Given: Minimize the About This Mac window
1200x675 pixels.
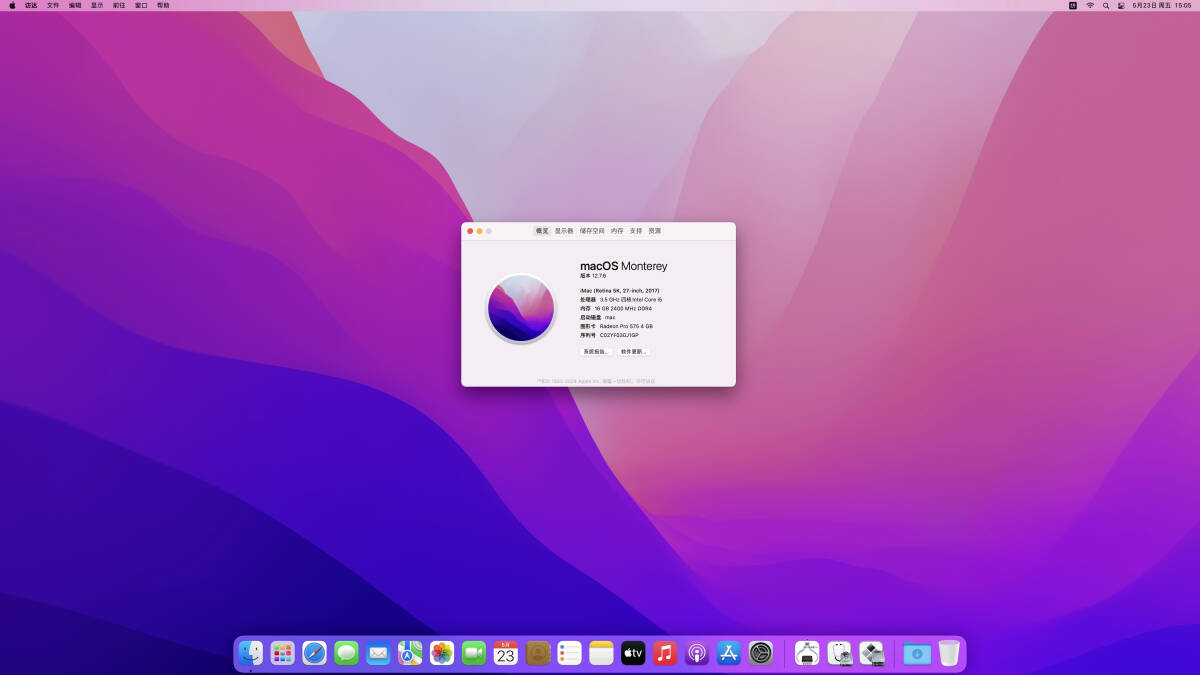Looking at the screenshot, I should pyautogui.click(x=479, y=231).
